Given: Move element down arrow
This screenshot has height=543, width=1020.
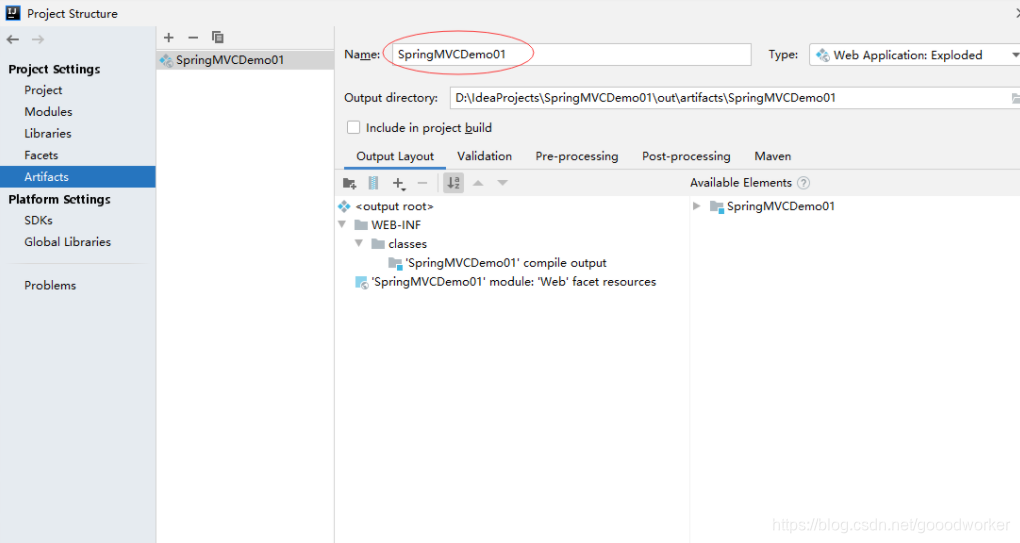Looking at the screenshot, I should (502, 183).
